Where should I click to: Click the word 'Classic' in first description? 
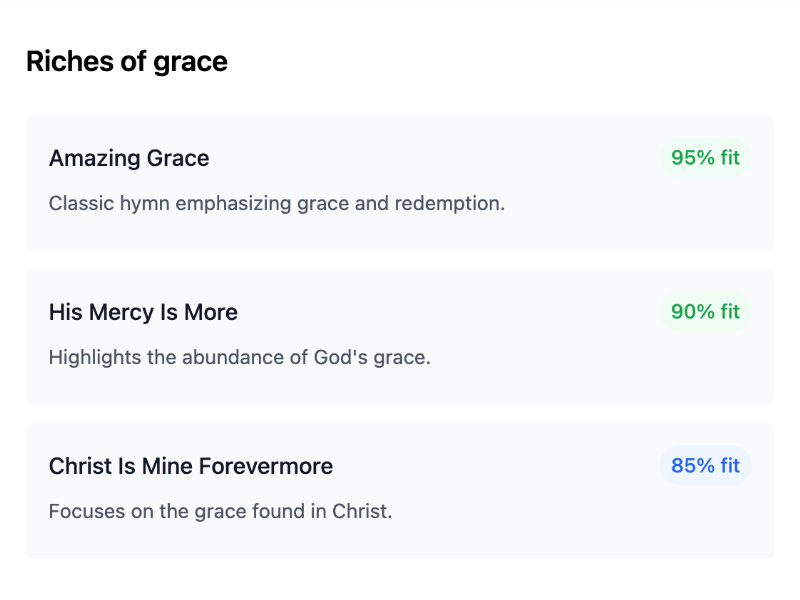[x=79, y=204]
